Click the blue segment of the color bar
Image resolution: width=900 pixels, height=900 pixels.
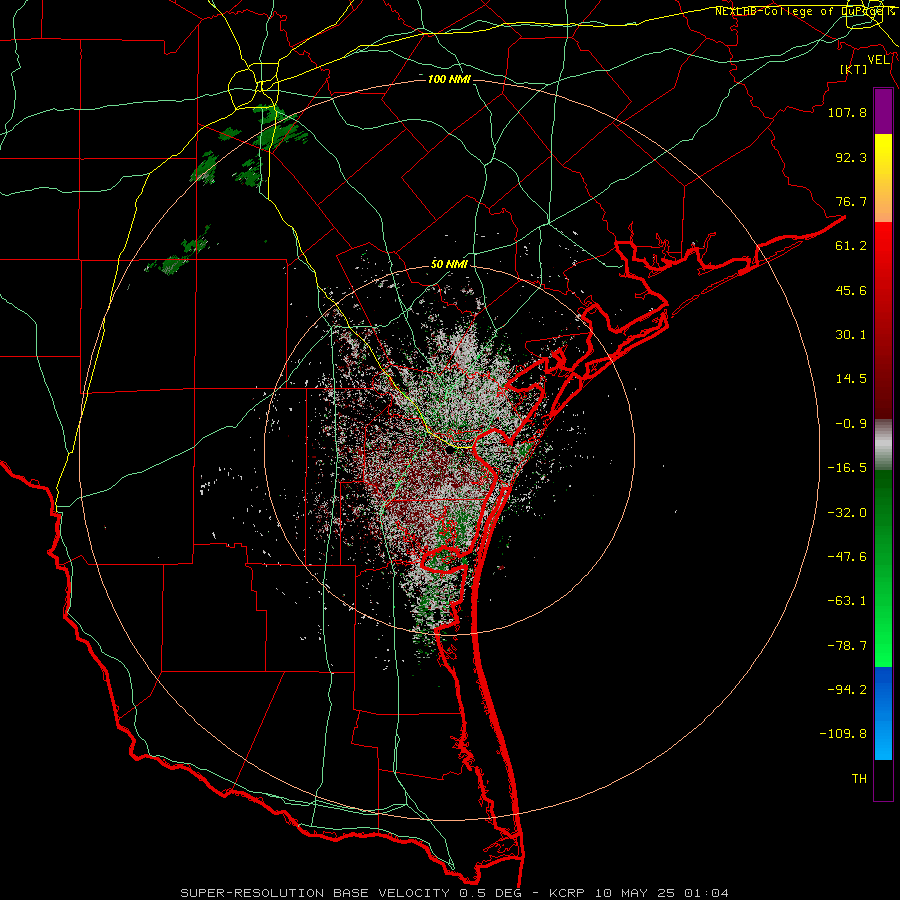click(883, 713)
